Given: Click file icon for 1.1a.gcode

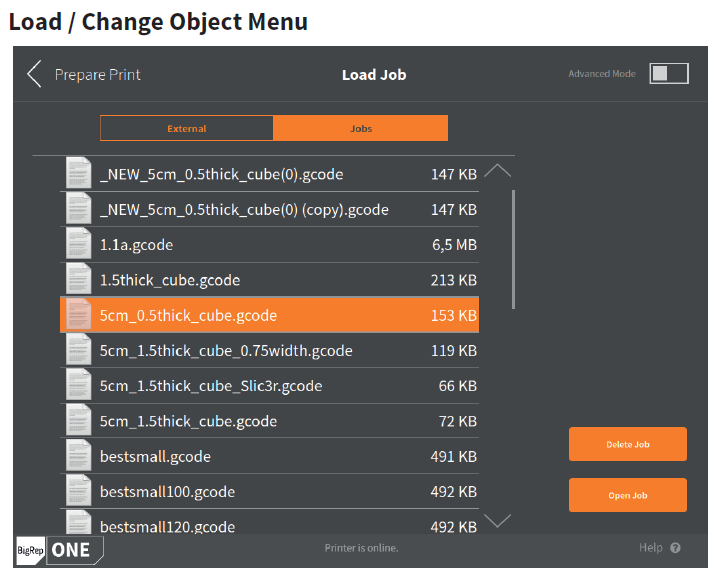Looking at the screenshot, I should click(x=78, y=244).
